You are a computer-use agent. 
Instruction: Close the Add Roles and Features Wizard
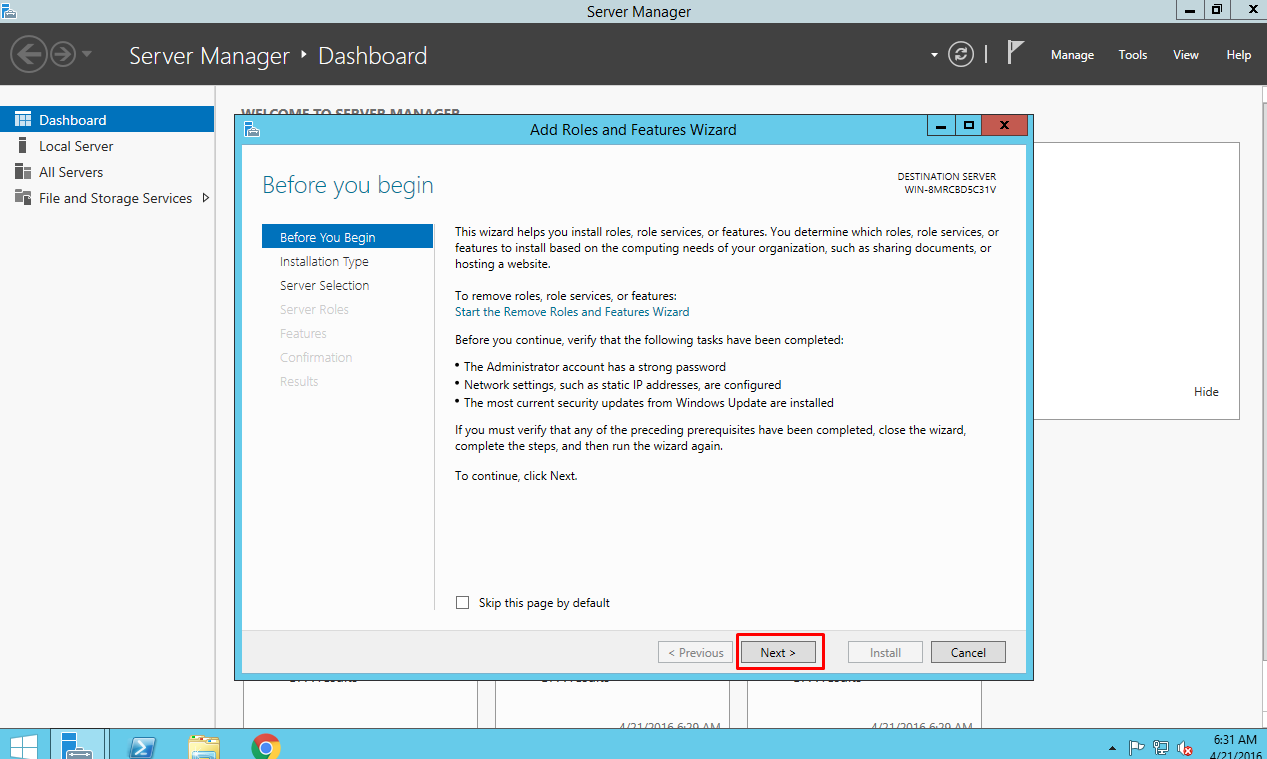click(1005, 126)
